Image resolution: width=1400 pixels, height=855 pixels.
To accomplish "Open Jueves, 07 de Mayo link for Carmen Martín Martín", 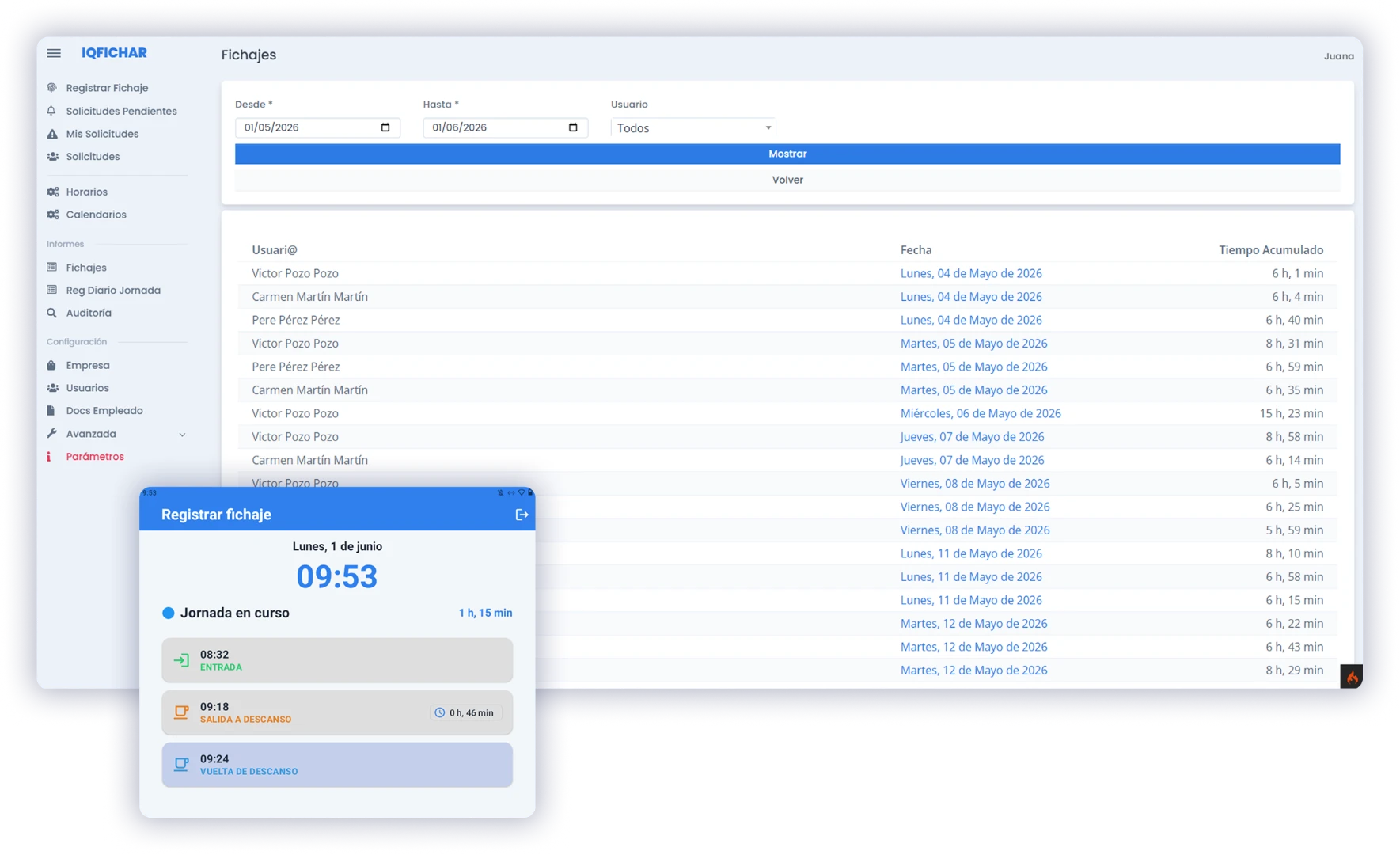I will click(972, 460).
